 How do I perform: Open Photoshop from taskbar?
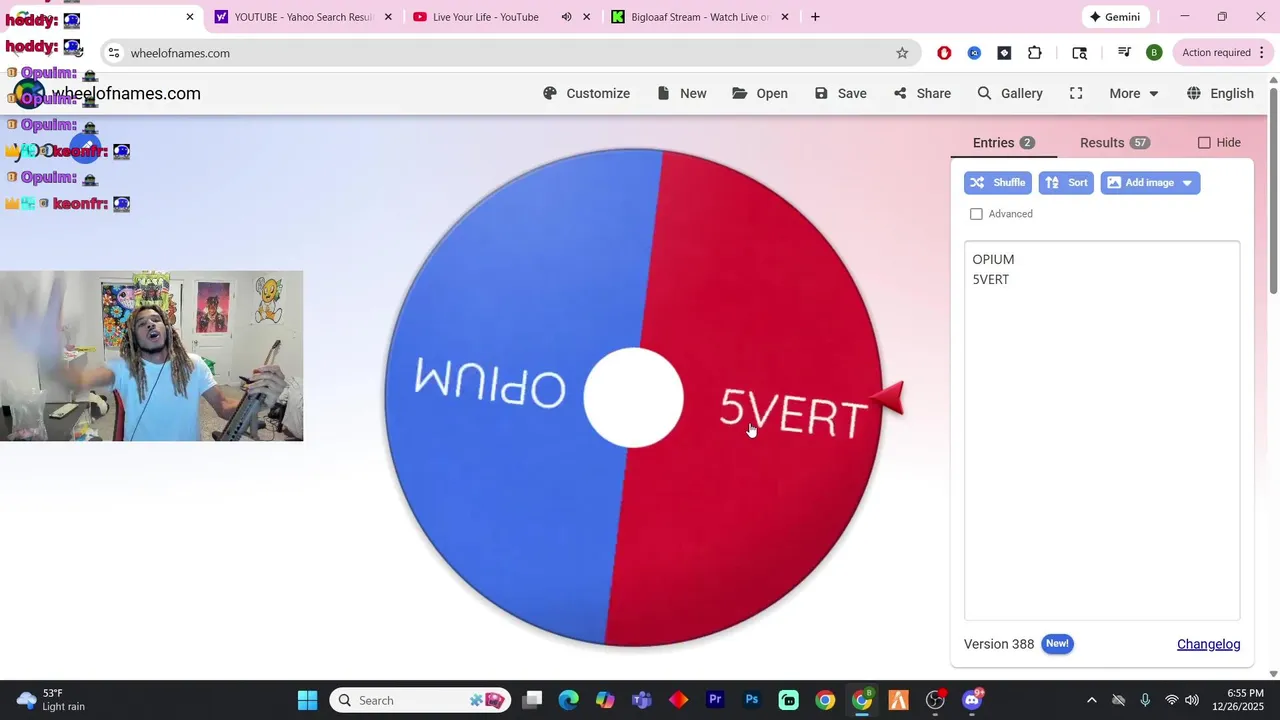pyautogui.click(x=752, y=700)
